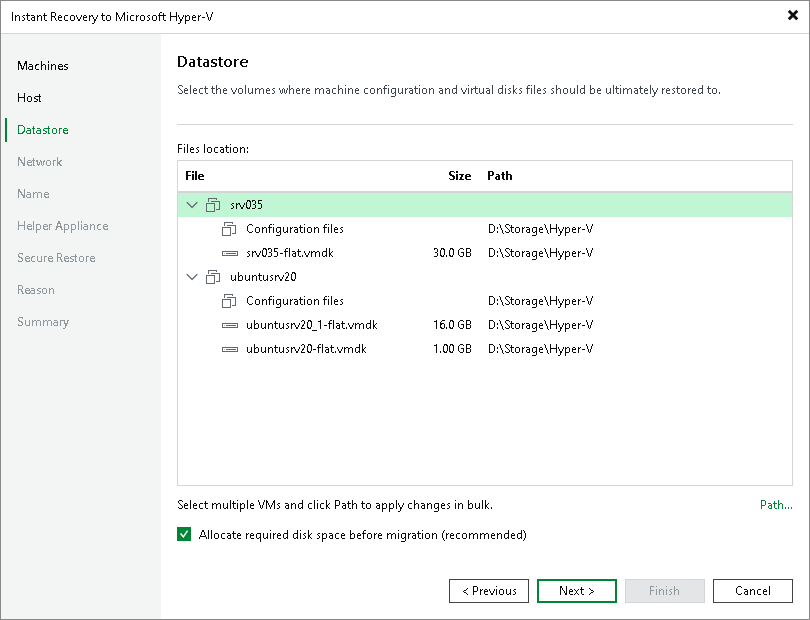Collapse the srv035 tree node
The image size is (810, 620).
pyautogui.click(x=192, y=204)
